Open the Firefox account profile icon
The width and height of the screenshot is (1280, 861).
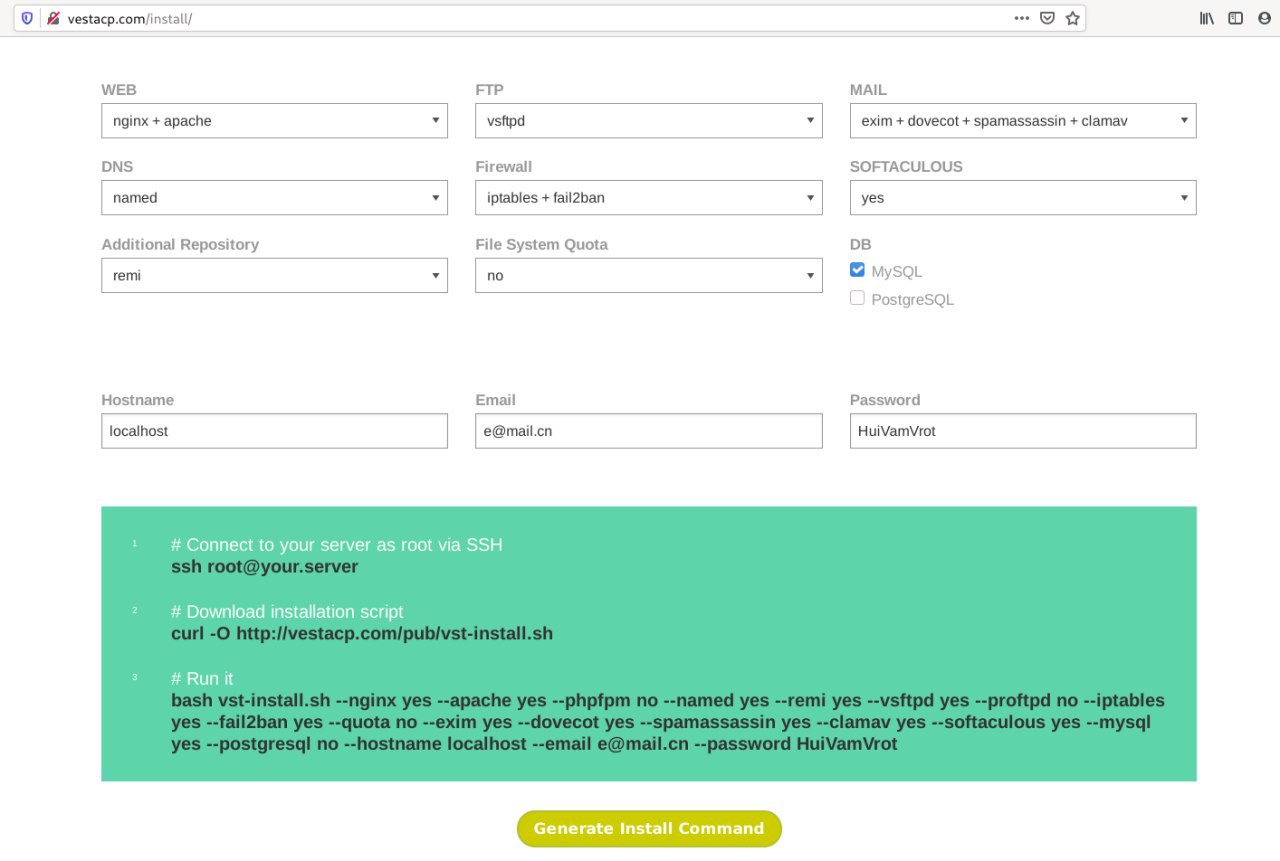click(x=1265, y=18)
